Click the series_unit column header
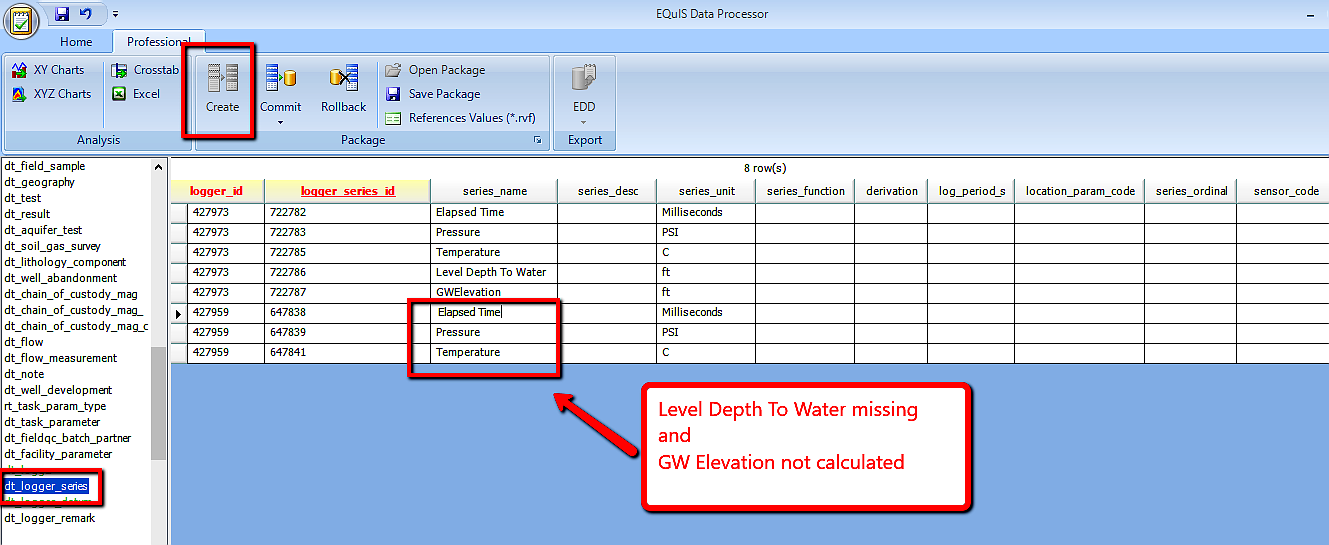 click(706, 191)
